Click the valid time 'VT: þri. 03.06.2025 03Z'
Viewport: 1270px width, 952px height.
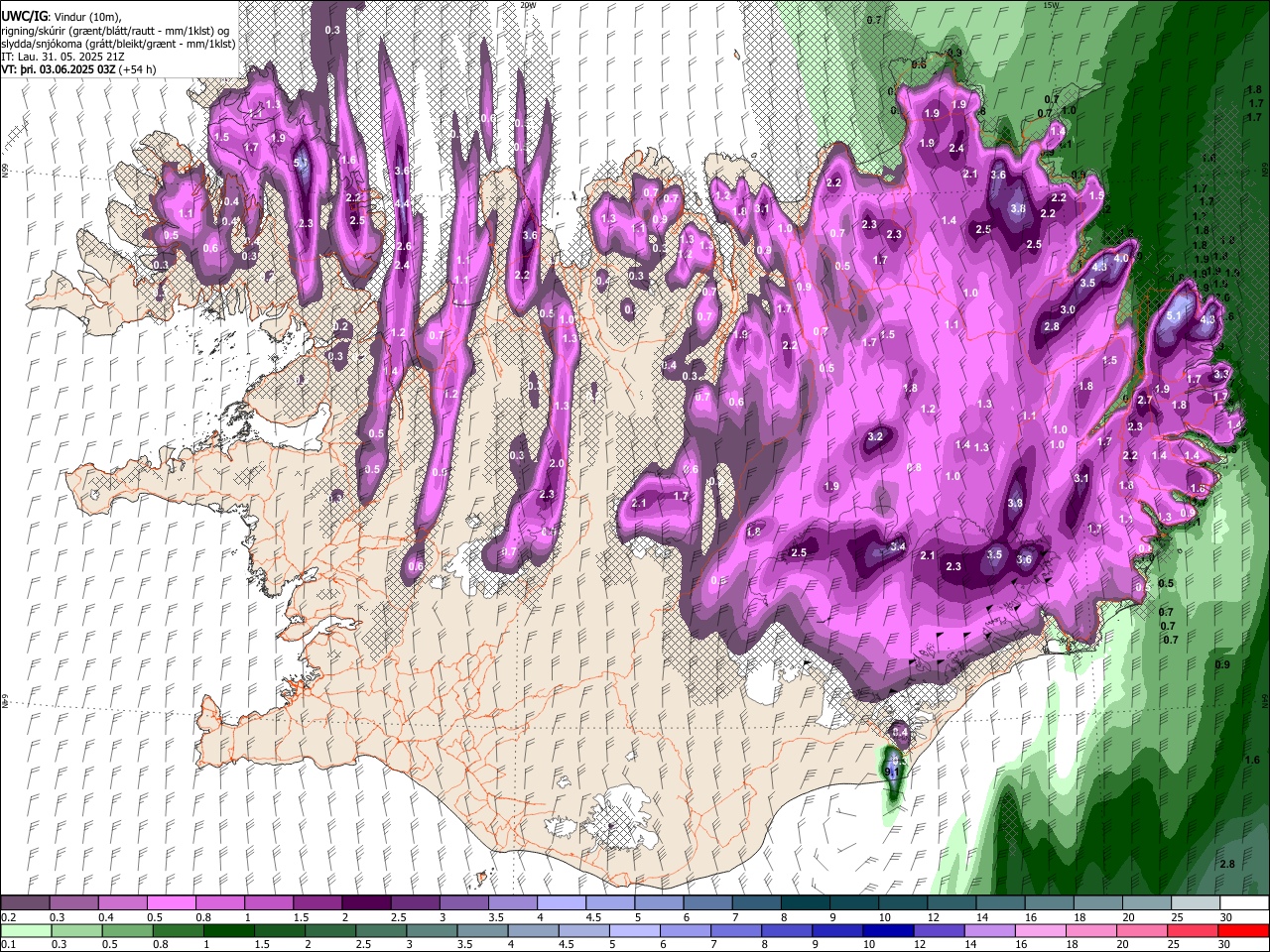click(60, 70)
